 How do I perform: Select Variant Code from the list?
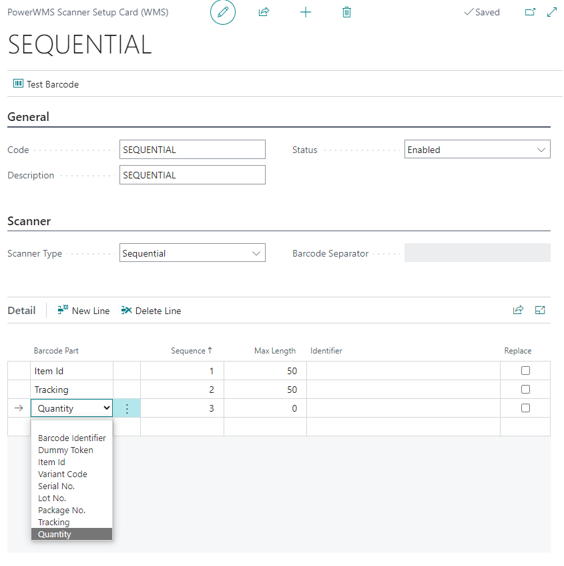tap(71, 474)
